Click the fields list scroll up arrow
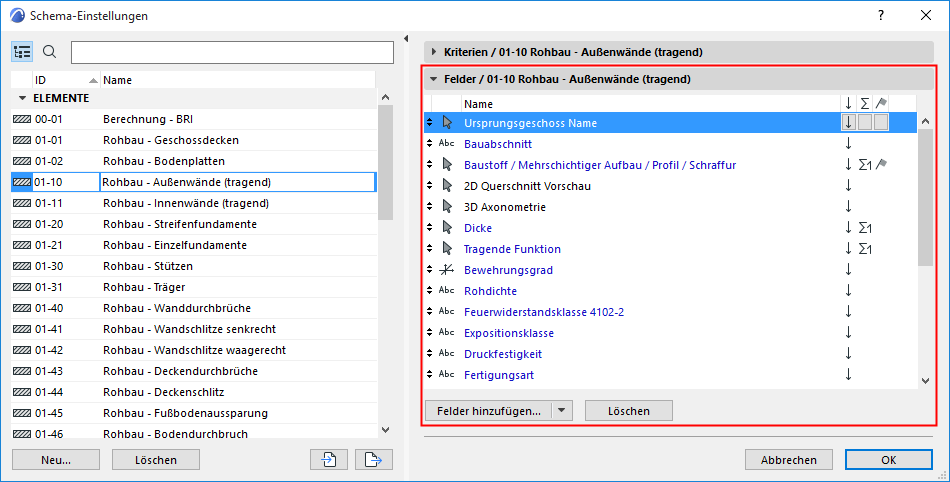Image resolution: width=950 pixels, height=482 pixels. (925, 121)
